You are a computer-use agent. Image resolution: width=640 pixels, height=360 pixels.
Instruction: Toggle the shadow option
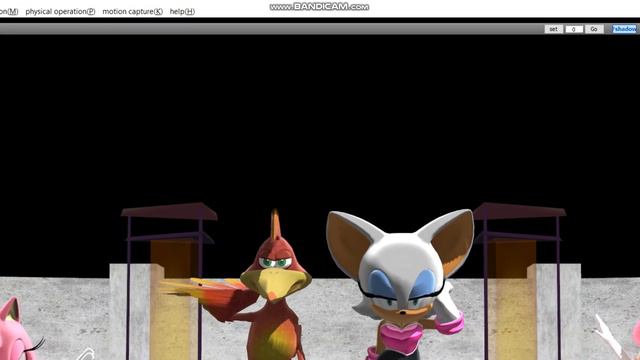tap(624, 29)
